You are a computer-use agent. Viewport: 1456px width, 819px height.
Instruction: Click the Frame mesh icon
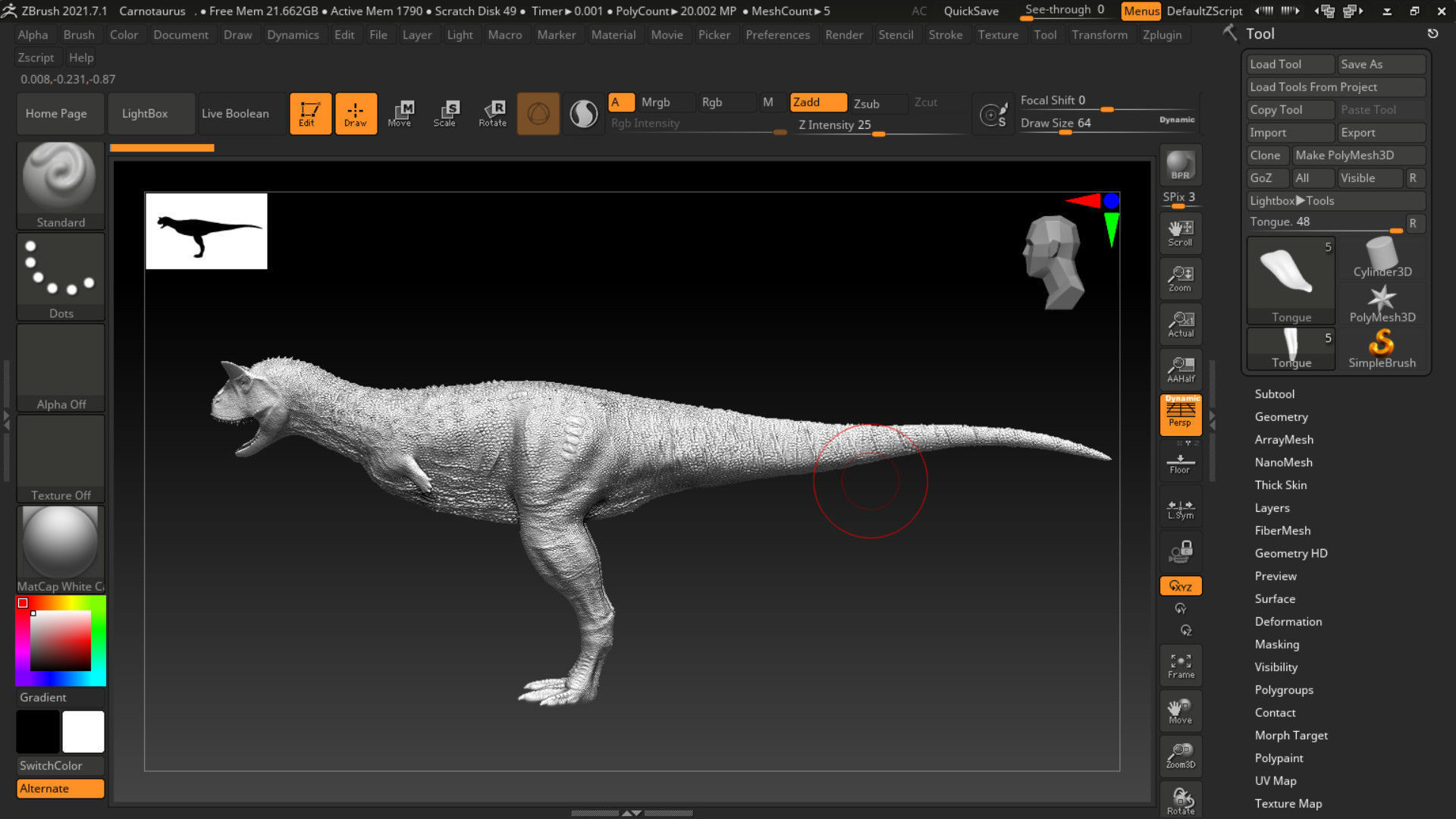coord(1180,666)
